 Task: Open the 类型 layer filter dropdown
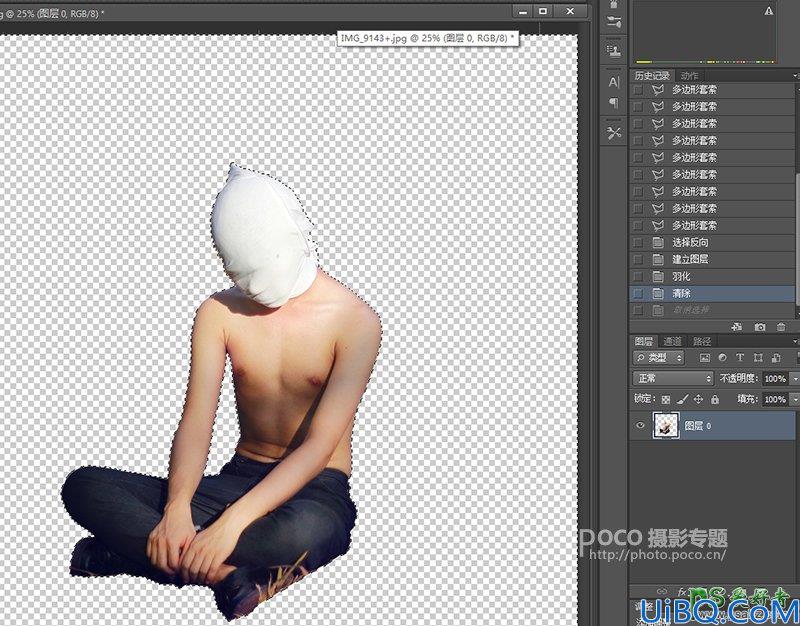[x=658, y=358]
